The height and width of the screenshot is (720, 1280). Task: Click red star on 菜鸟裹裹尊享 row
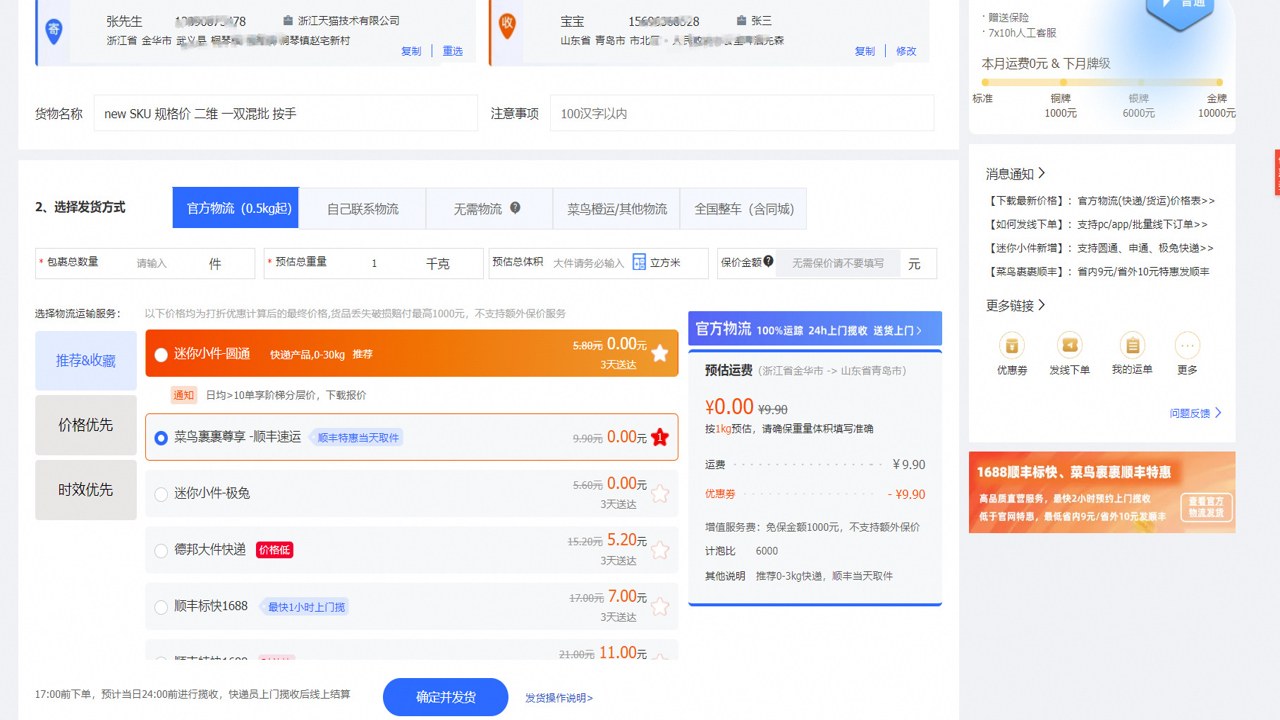coord(659,437)
